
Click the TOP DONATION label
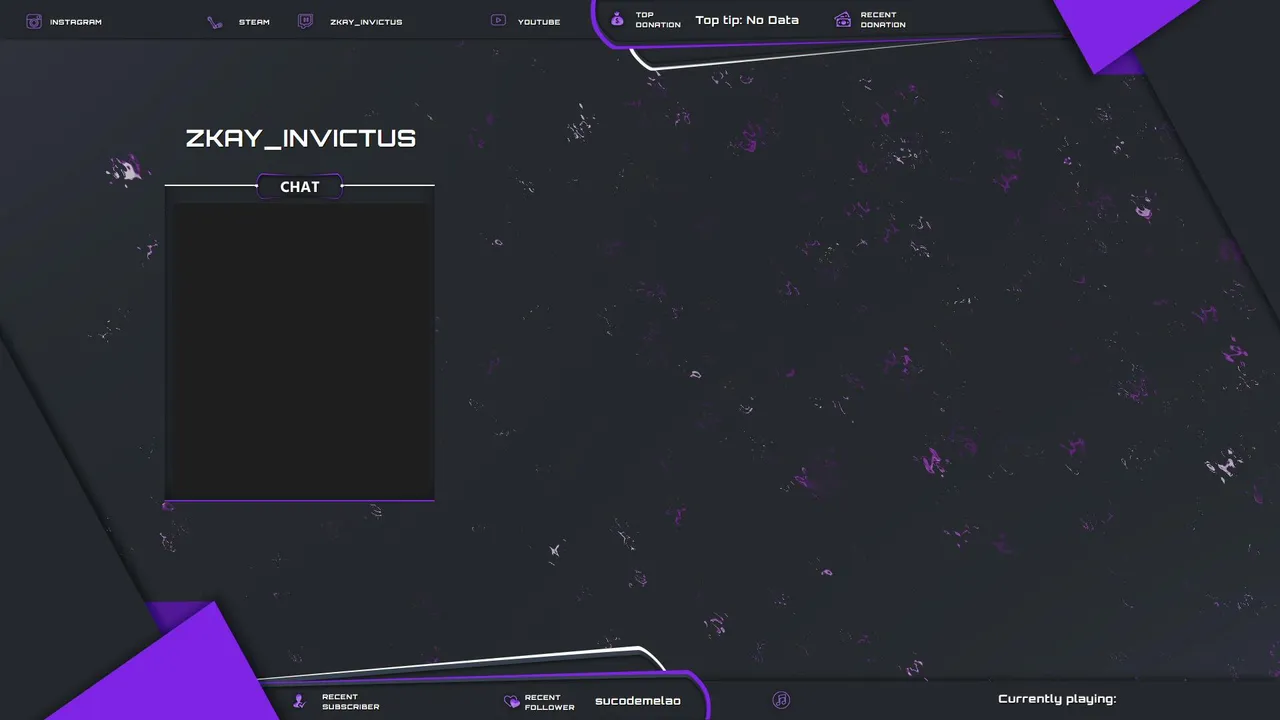[658, 20]
